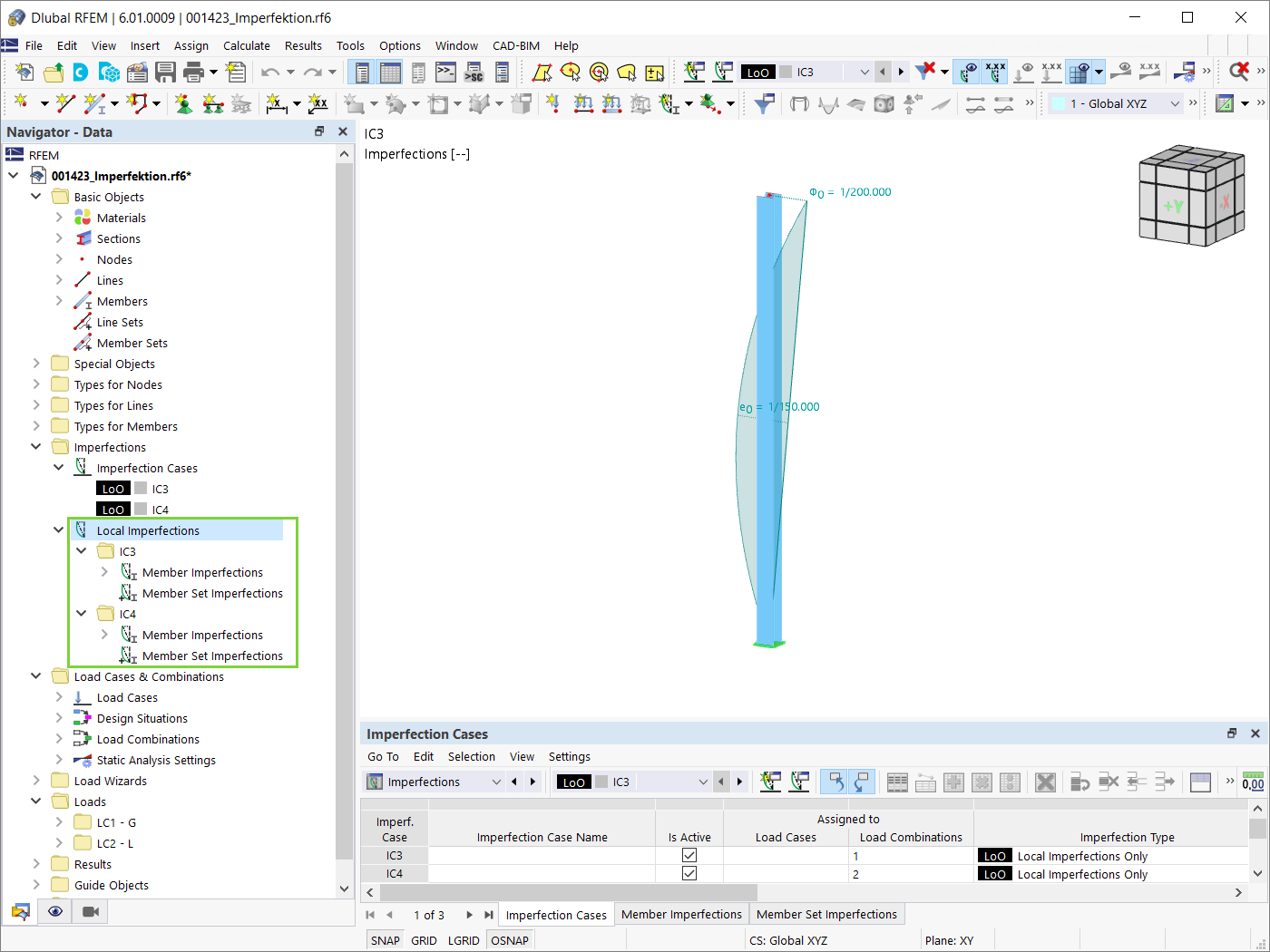Screen dimensions: 1270x952
Task: Click the New Node tool icon
Action: 21,103
